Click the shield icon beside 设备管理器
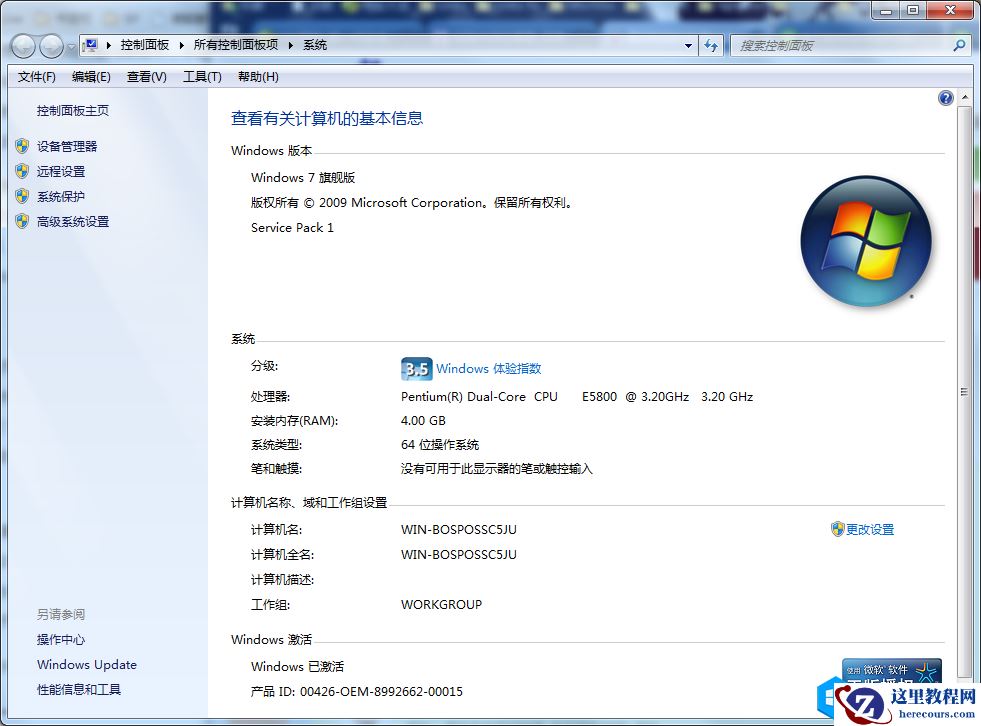This screenshot has width=981, height=726. [22, 146]
